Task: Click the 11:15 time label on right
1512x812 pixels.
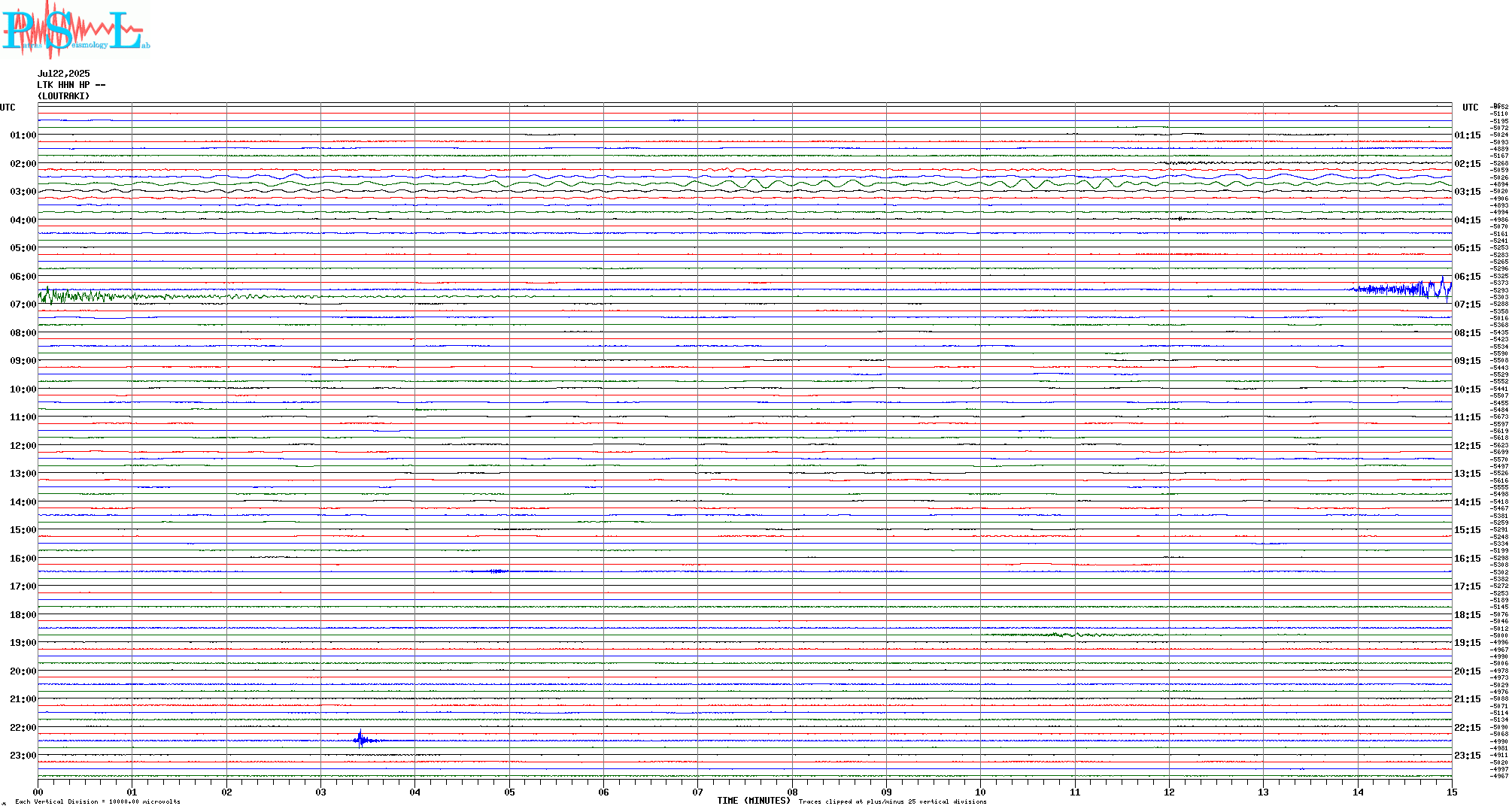Action: [x=1468, y=417]
